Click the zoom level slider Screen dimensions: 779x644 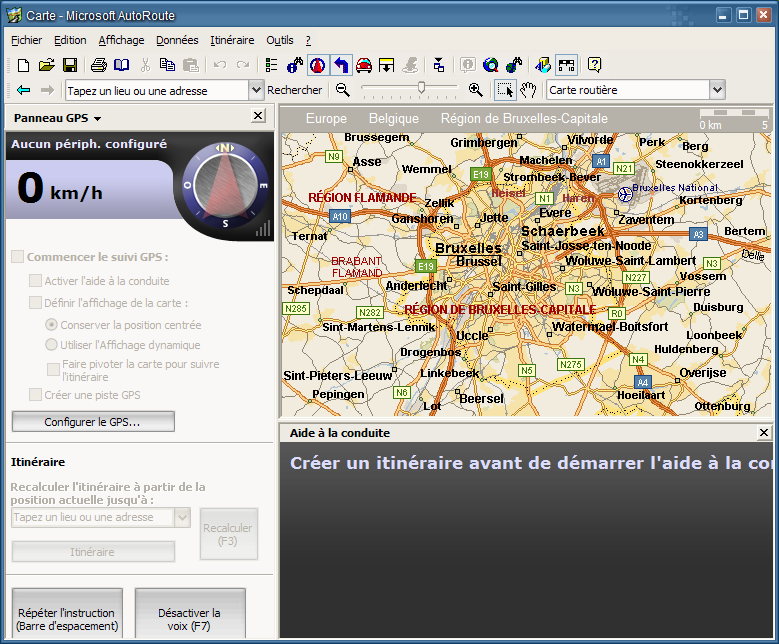click(x=421, y=89)
